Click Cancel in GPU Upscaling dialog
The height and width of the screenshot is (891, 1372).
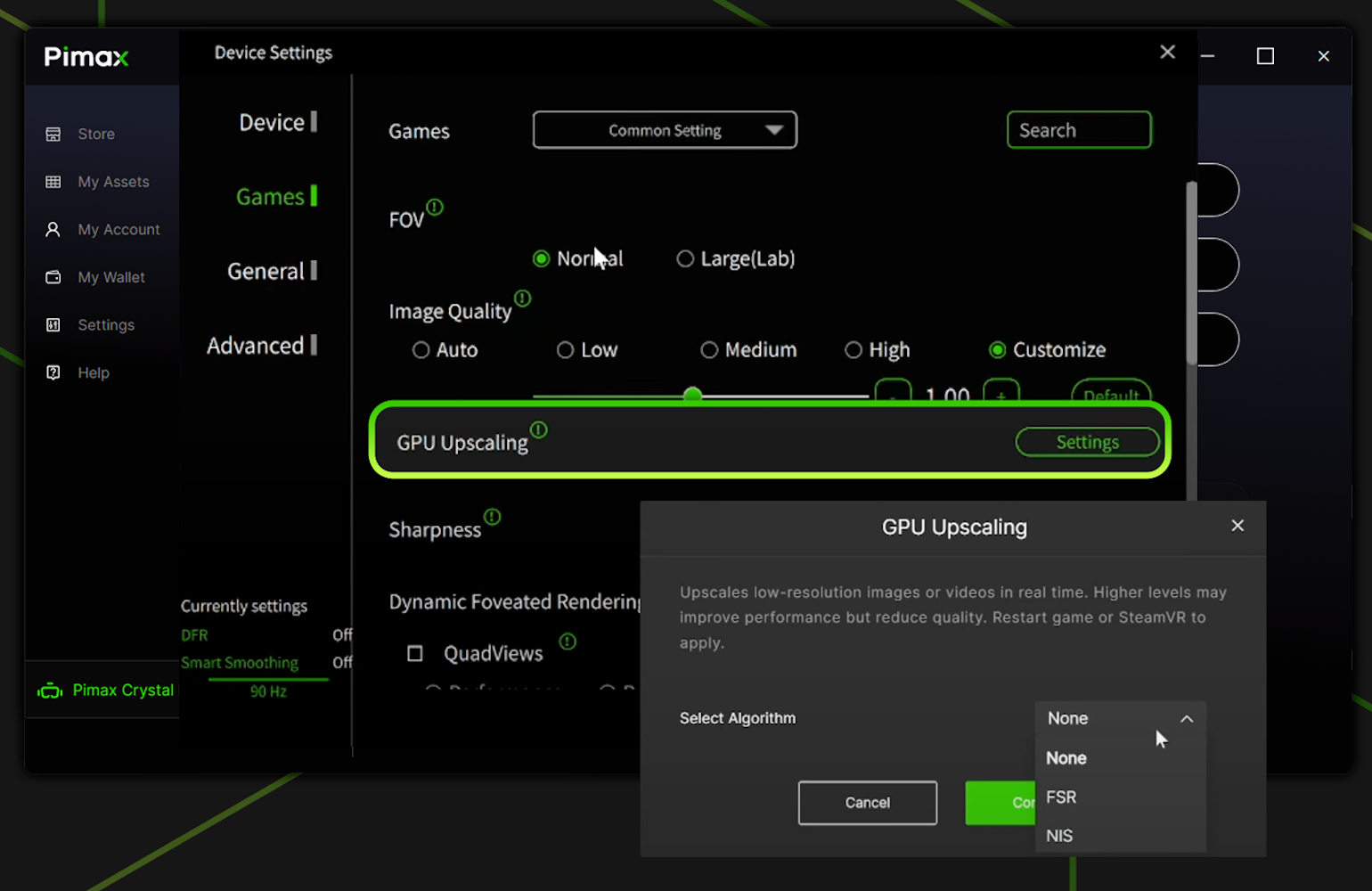(x=867, y=803)
